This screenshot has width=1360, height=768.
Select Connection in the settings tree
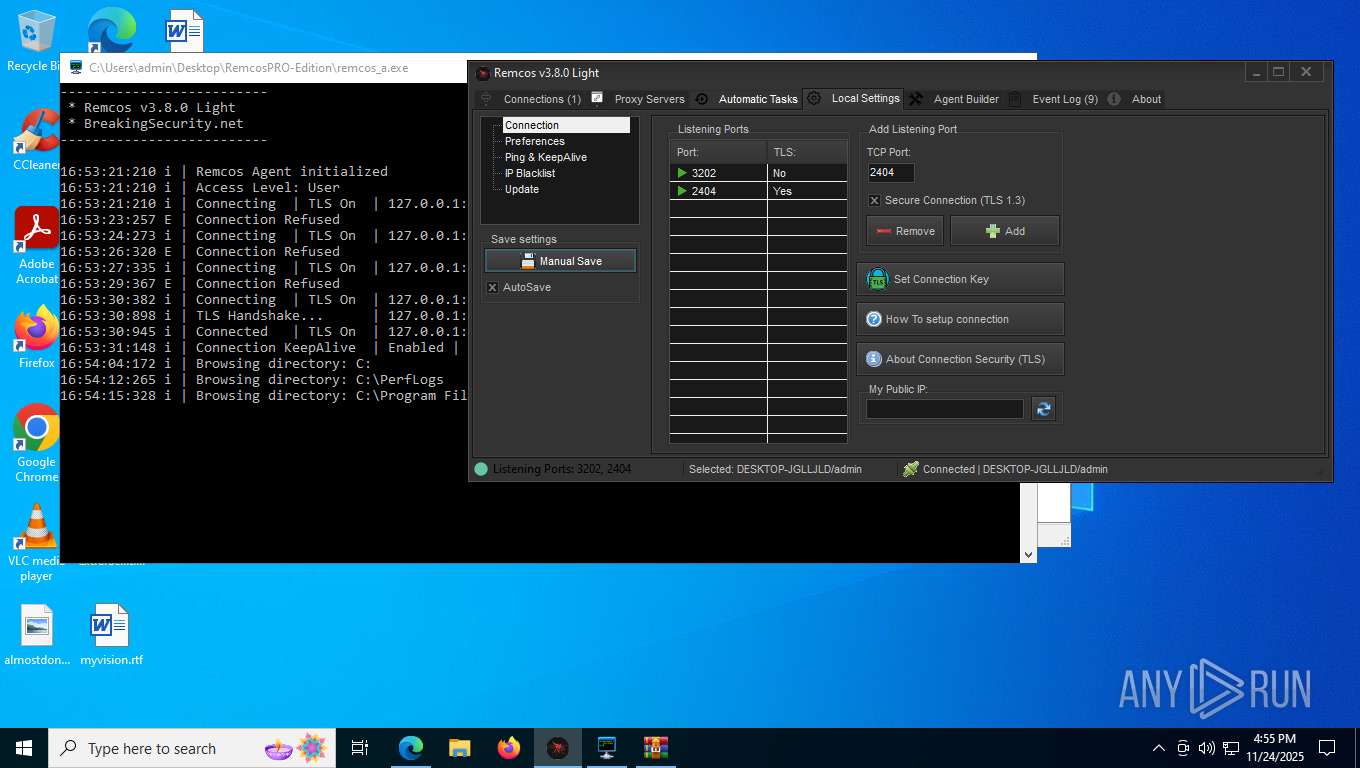(x=532, y=125)
